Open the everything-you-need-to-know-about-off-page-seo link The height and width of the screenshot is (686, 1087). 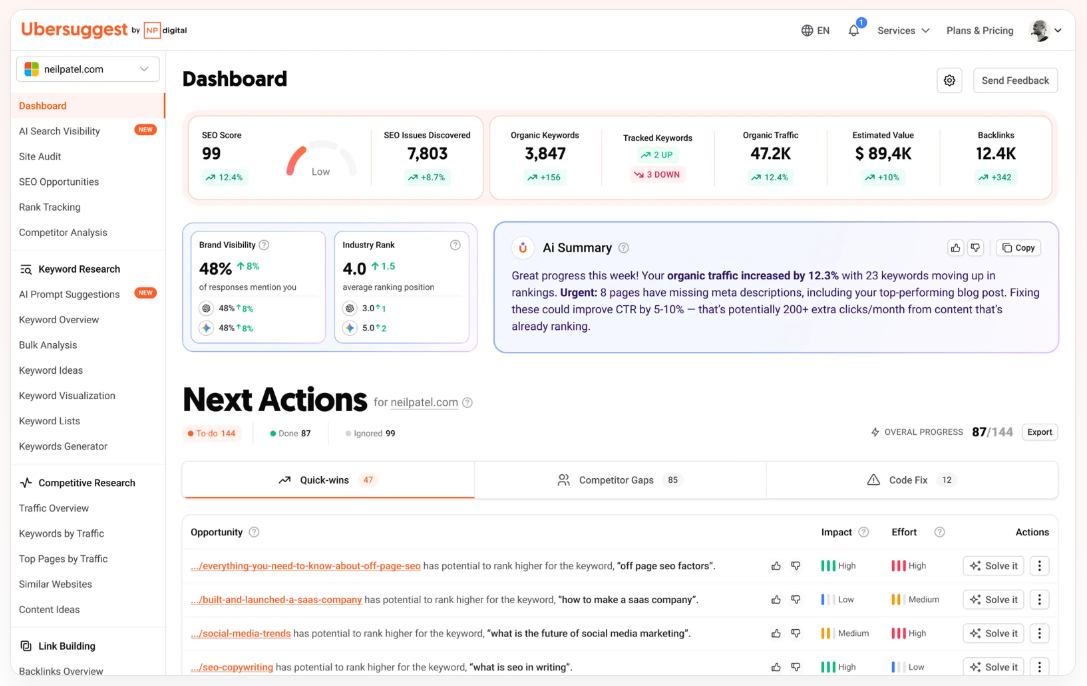[x=306, y=566]
